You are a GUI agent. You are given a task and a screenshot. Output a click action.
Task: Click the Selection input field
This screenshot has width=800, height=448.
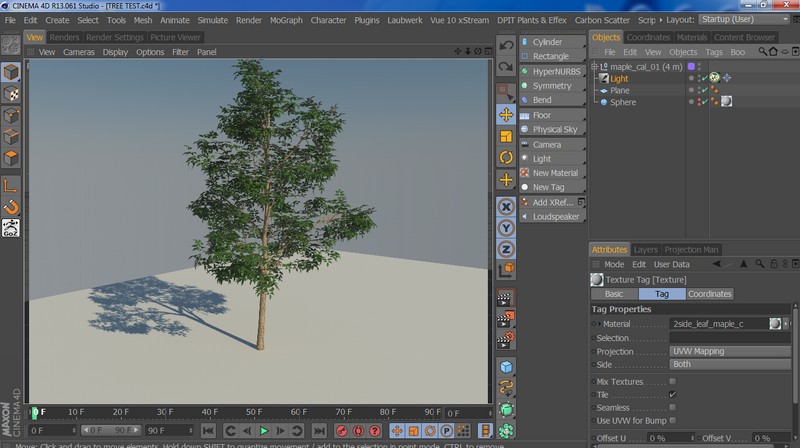pyautogui.click(x=730, y=338)
